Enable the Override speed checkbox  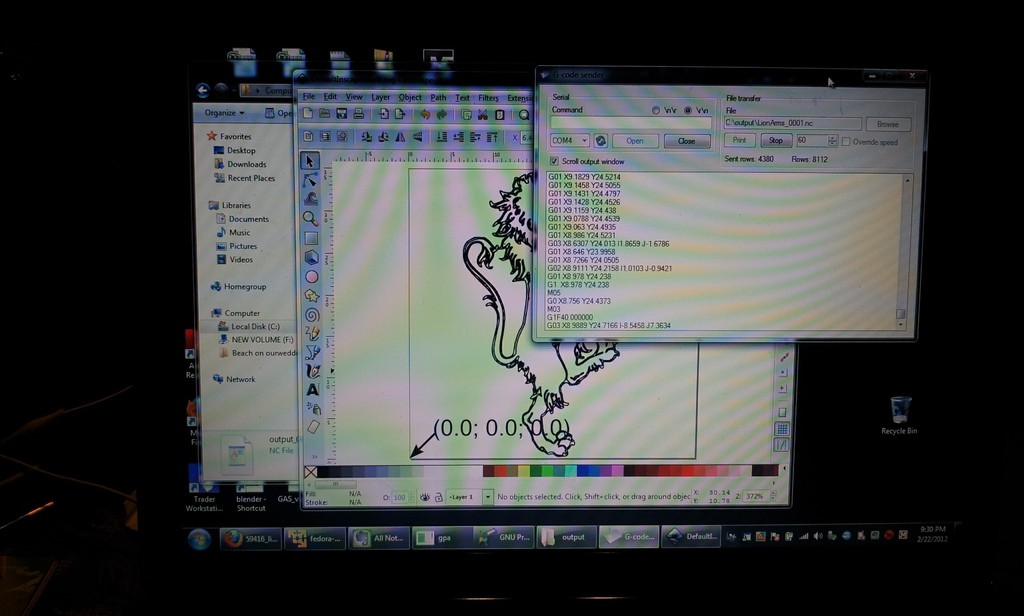(846, 141)
